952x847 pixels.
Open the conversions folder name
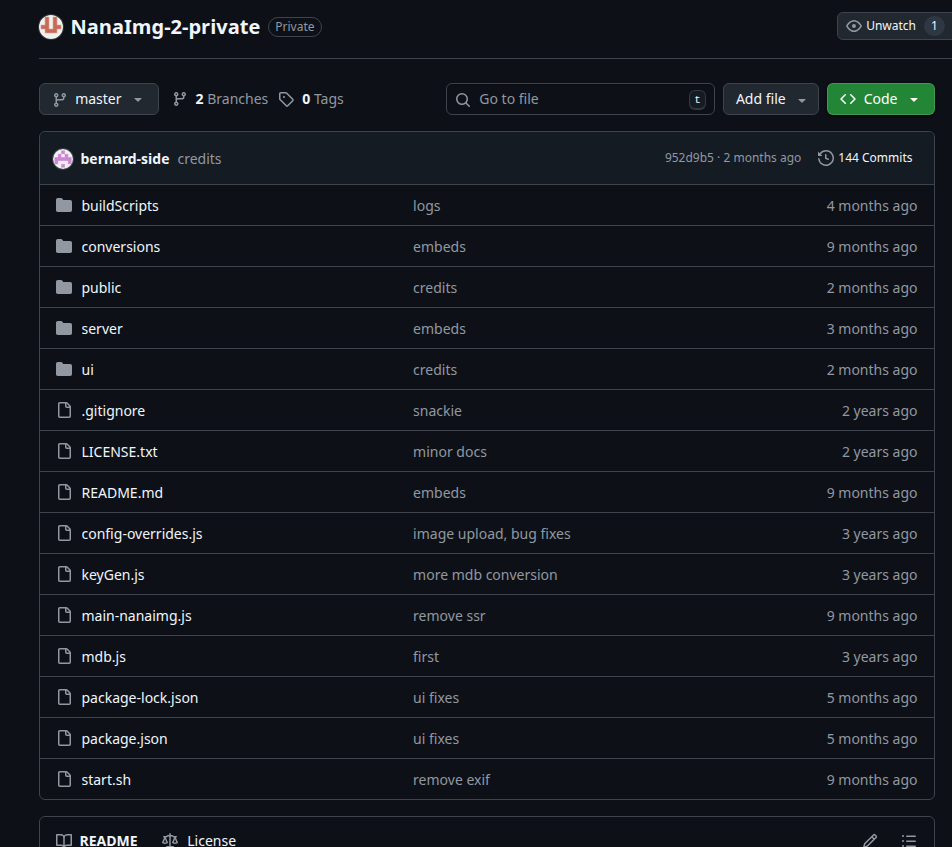tap(121, 247)
